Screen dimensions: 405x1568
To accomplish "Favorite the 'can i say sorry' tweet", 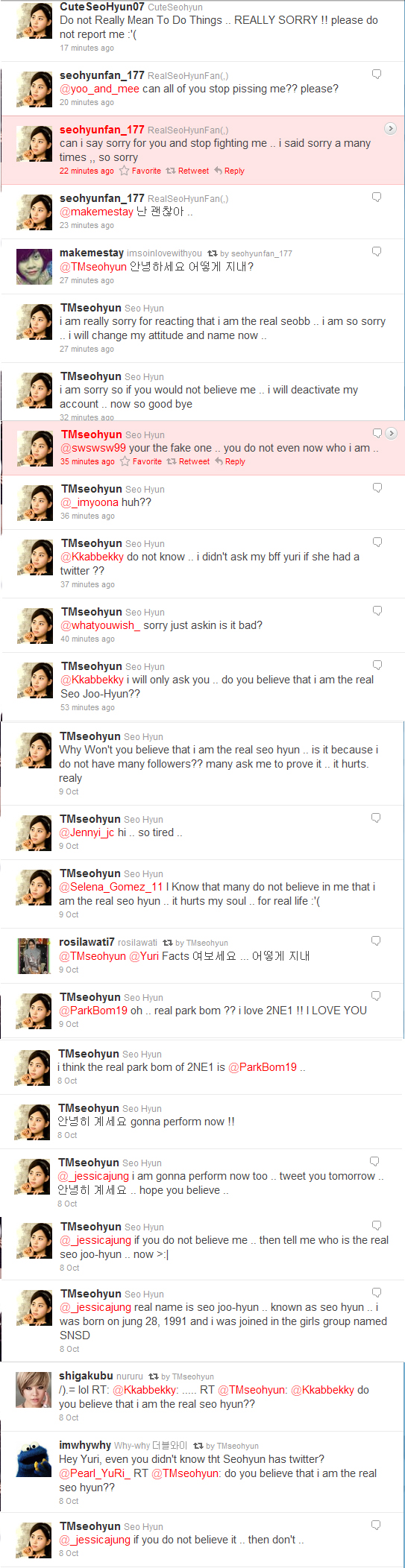I will coord(140,171).
